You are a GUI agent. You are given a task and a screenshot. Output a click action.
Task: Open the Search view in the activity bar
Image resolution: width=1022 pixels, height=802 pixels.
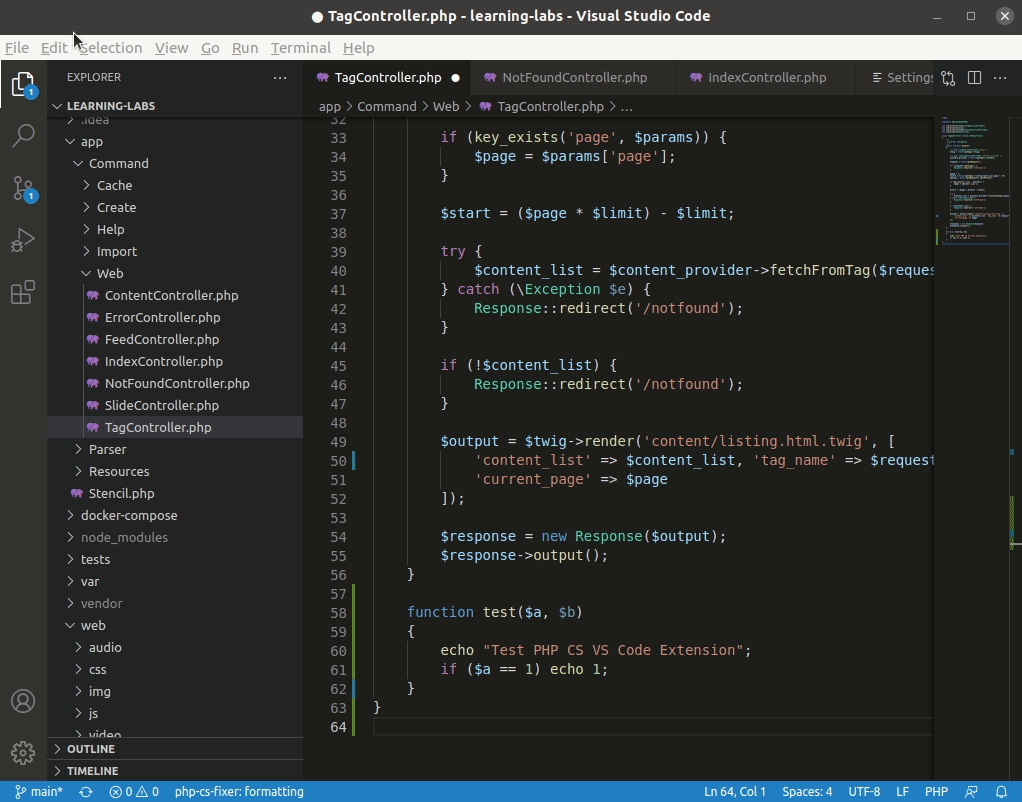23,135
